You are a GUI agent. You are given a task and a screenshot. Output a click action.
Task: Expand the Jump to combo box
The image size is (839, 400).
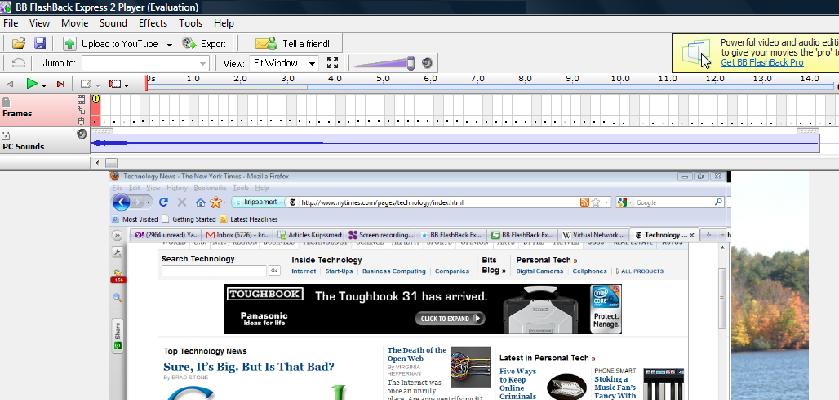pyautogui.click(x=203, y=64)
